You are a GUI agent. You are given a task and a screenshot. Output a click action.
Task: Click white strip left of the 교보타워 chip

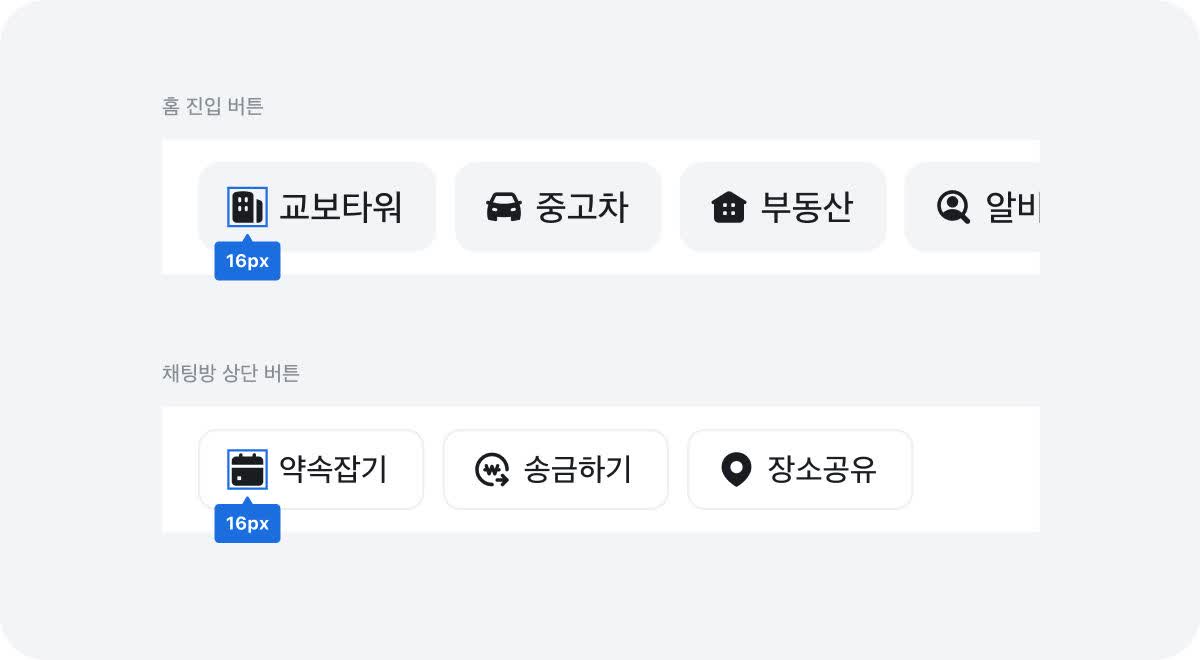(180, 207)
